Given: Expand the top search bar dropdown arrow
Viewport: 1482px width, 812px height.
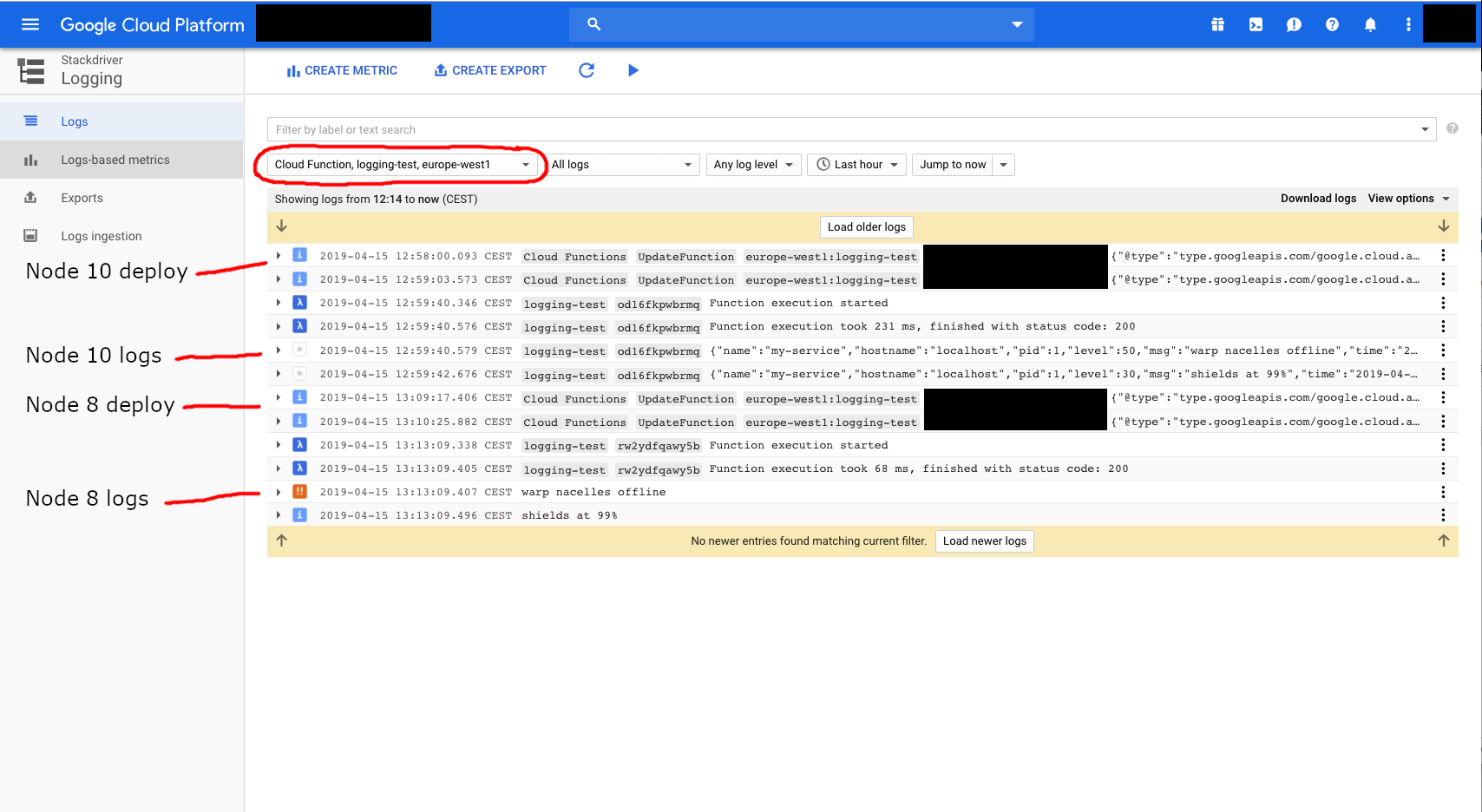Looking at the screenshot, I should (1017, 24).
